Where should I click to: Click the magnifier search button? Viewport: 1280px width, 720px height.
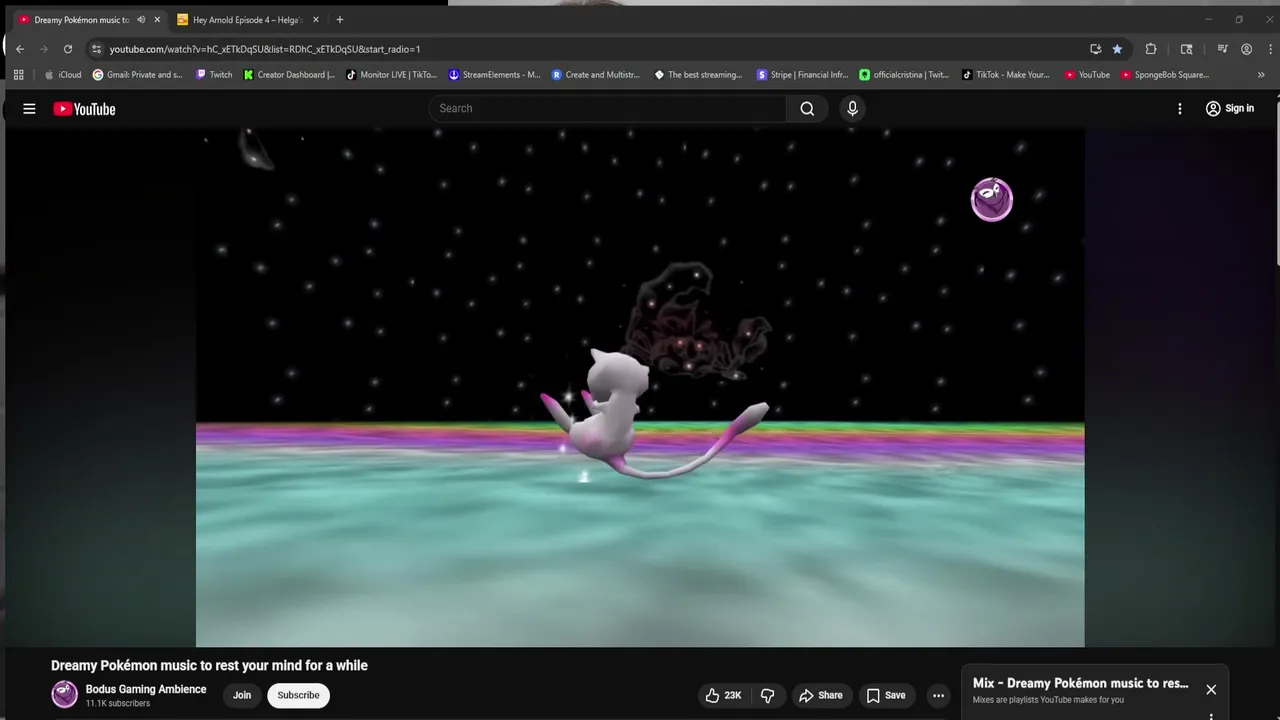click(807, 109)
